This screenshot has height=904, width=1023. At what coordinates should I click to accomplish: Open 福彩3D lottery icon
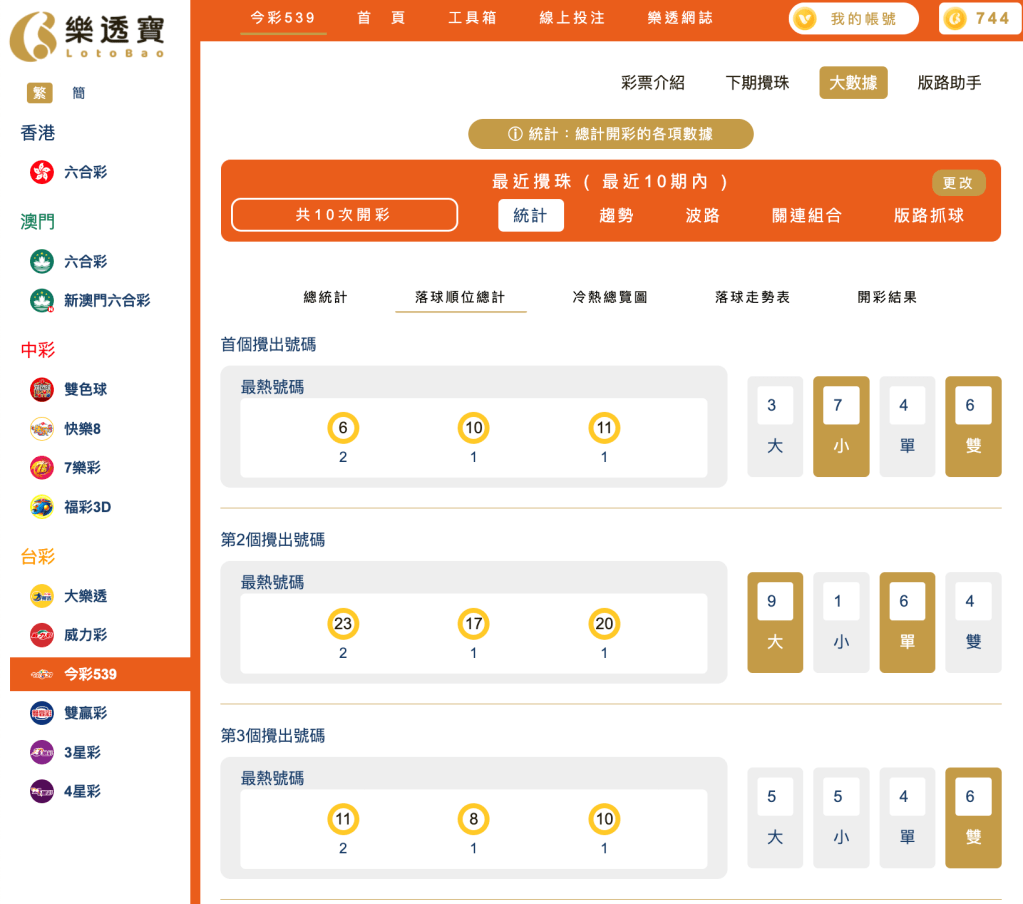(x=42, y=507)
